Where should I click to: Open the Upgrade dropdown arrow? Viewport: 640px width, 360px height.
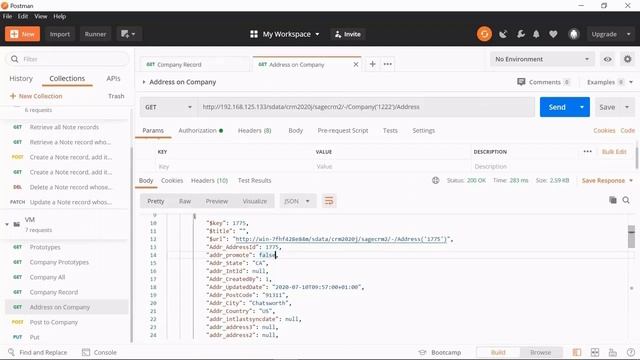click(x=628, y=34)
